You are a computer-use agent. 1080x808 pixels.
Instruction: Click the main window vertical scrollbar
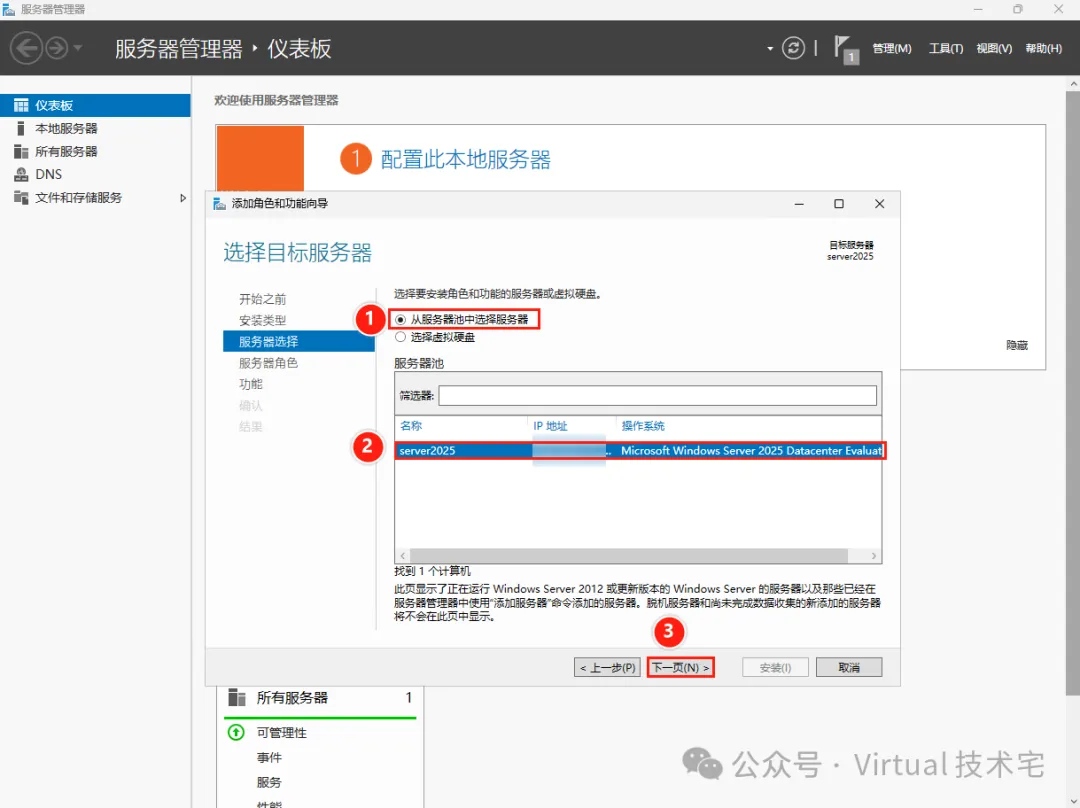point(1072,393)
